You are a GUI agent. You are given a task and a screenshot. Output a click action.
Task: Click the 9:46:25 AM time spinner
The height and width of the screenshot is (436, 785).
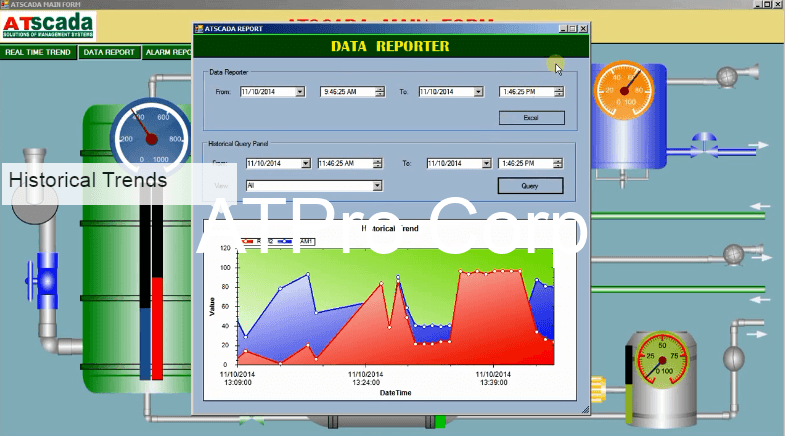(x=380, y=92)
